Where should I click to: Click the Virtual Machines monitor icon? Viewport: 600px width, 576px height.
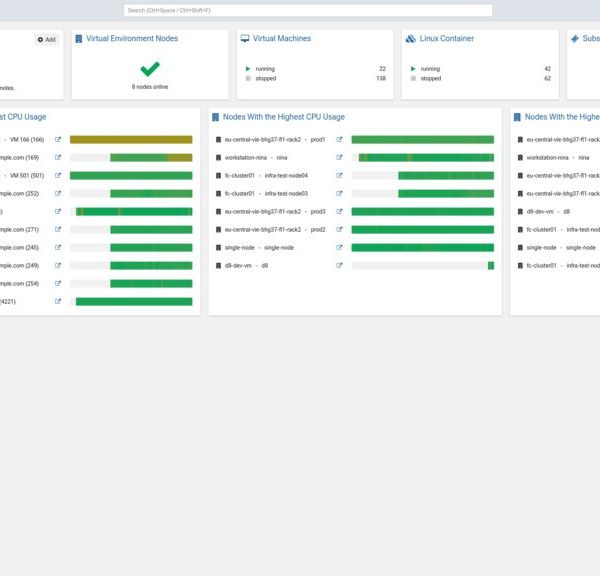coord(245,38)
